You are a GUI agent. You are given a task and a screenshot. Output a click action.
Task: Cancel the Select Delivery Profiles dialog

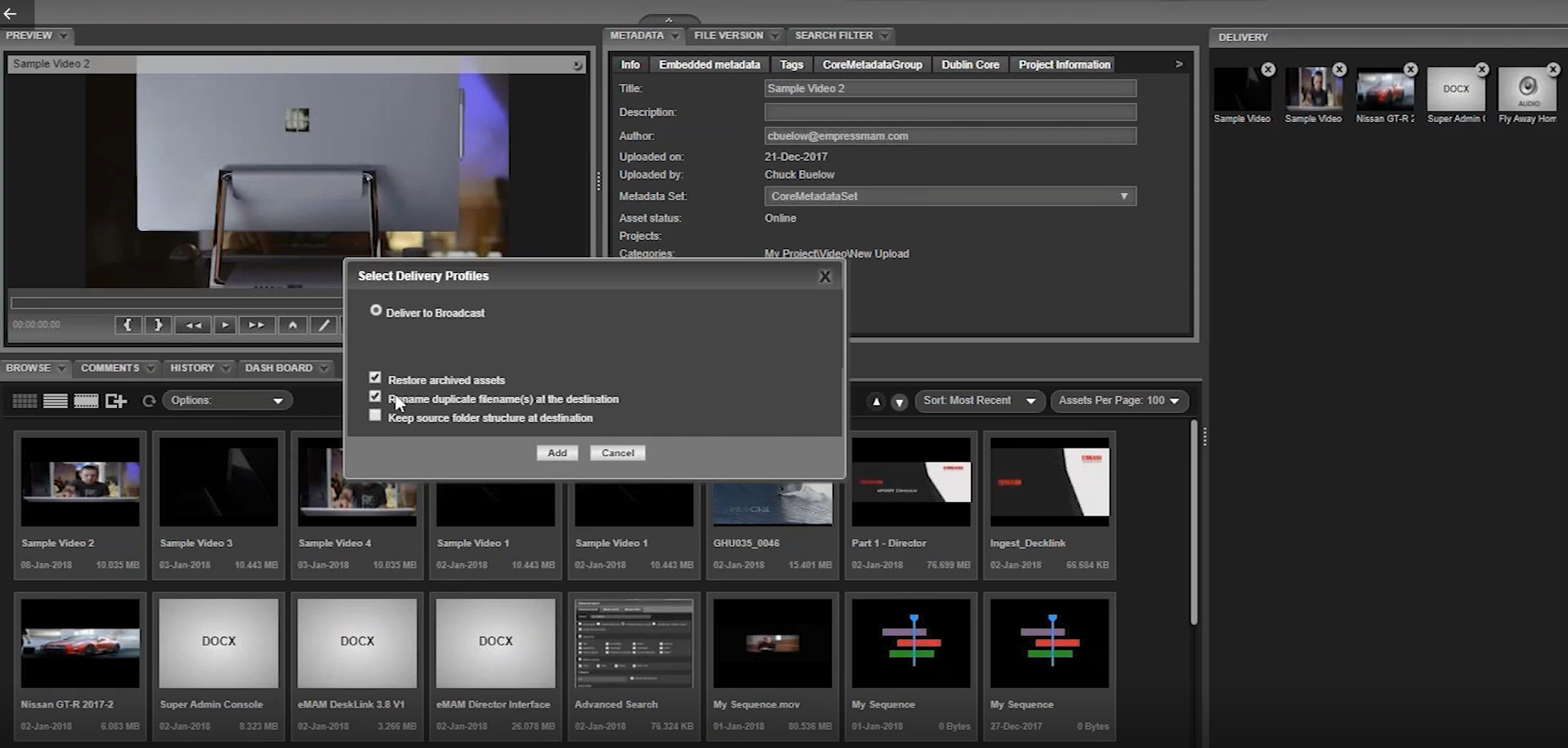coord(617,453)
